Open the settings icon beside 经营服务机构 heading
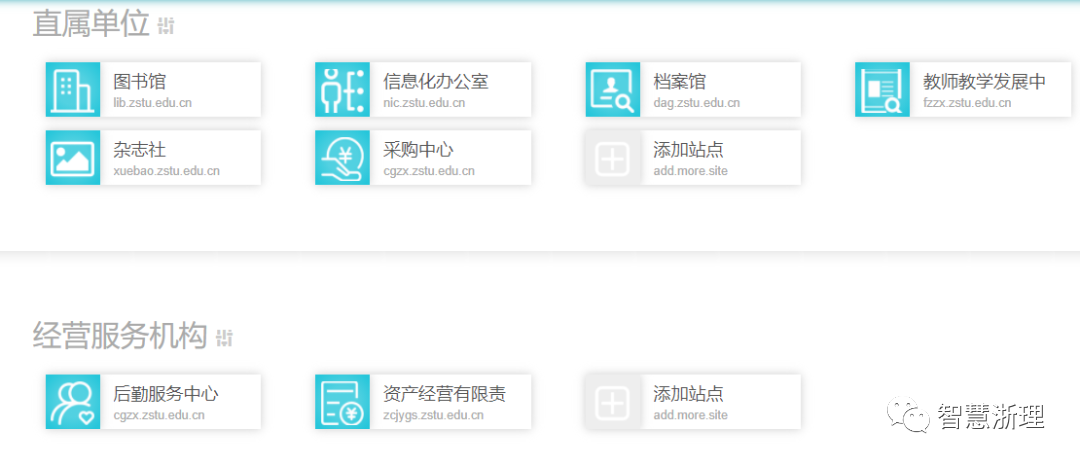Viewport: 1080px width, 465px height. point(224,338)
